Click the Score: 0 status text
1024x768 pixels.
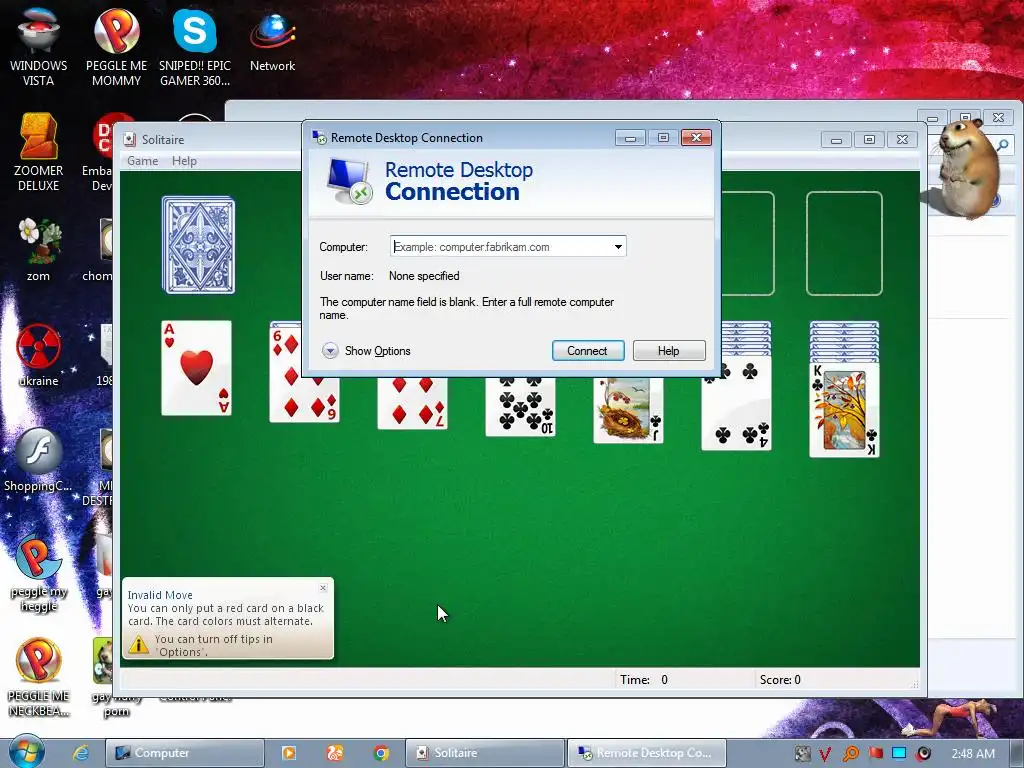[780, 680]
